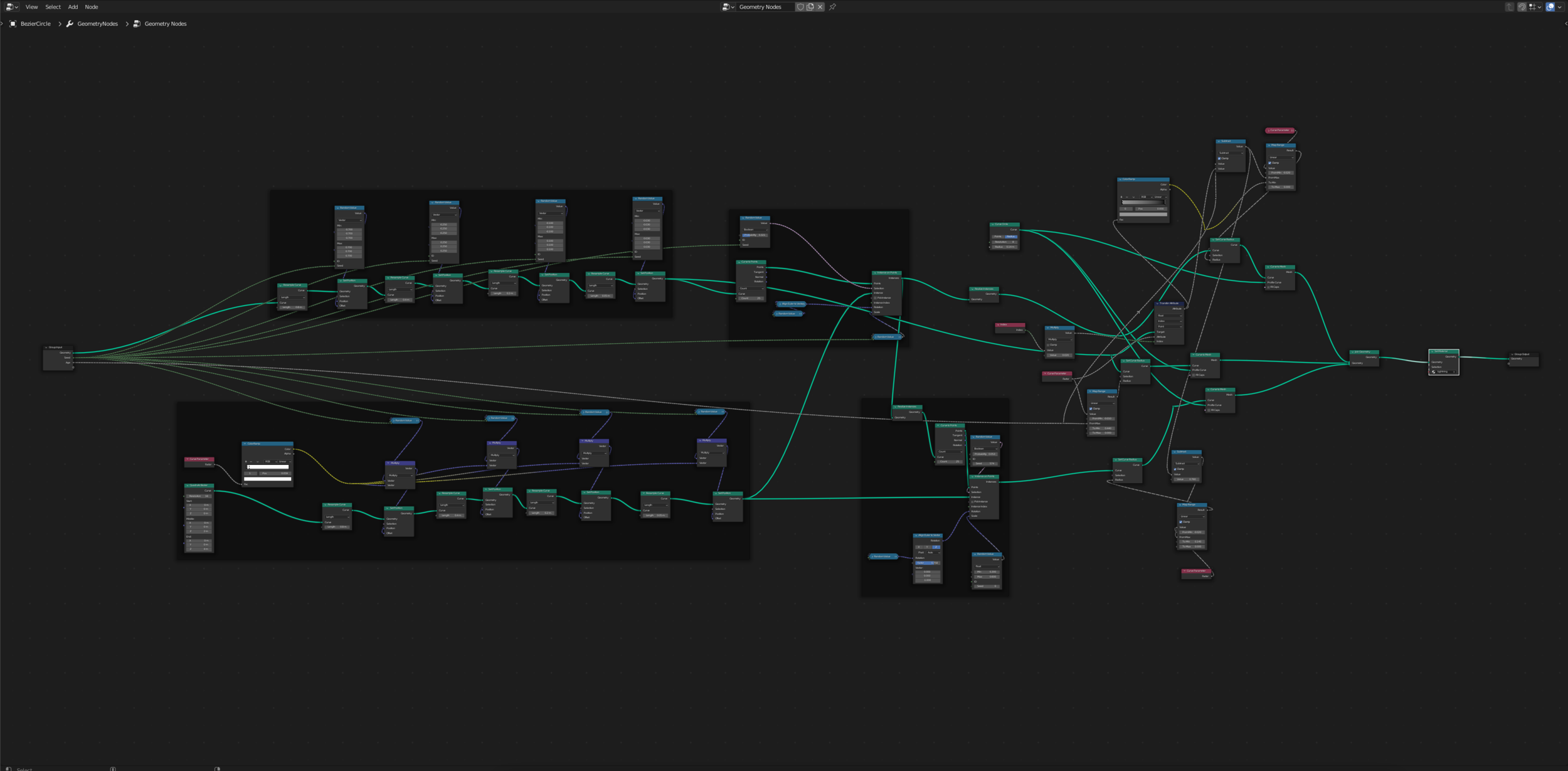Add a stop to upper-right Color Ramp
This screenshot has height=771, width=1568.
point(1122,197)
